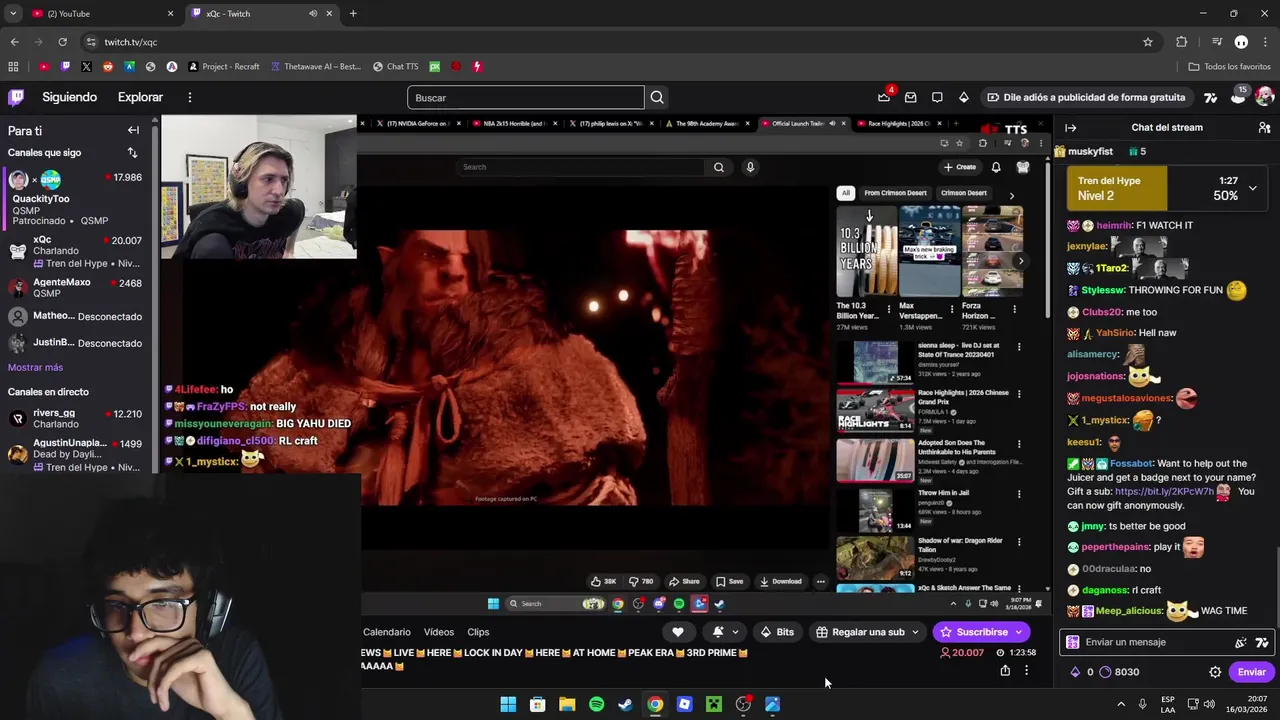Open the Chrome extensions puzzle icon
The width and height of the screenshot is (1280, 720).
click(1182, 42)
